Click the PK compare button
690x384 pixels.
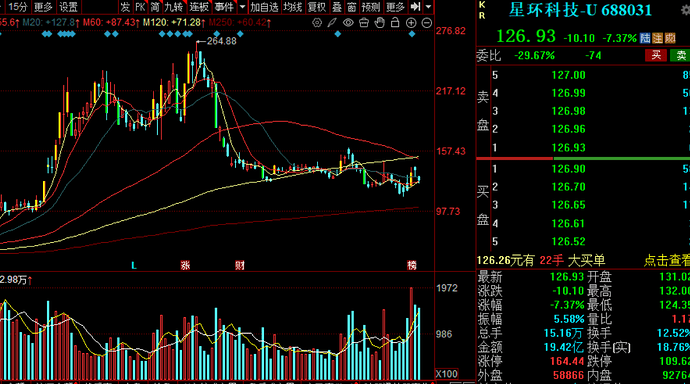140,7
